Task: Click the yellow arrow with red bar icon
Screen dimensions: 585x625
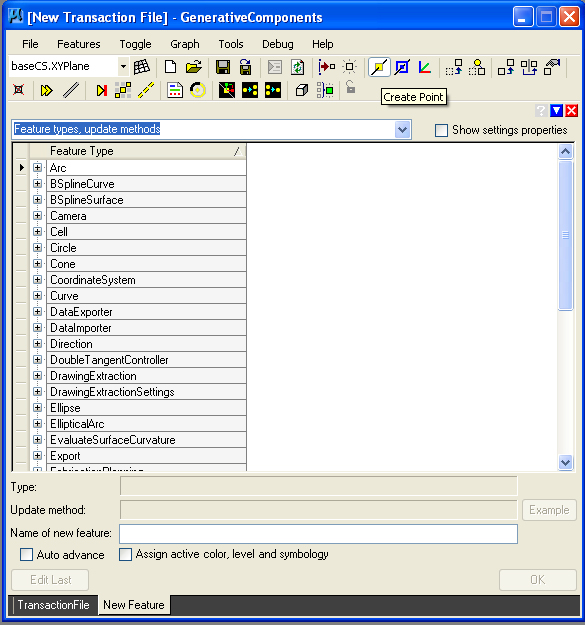Action: coord(101,90)
